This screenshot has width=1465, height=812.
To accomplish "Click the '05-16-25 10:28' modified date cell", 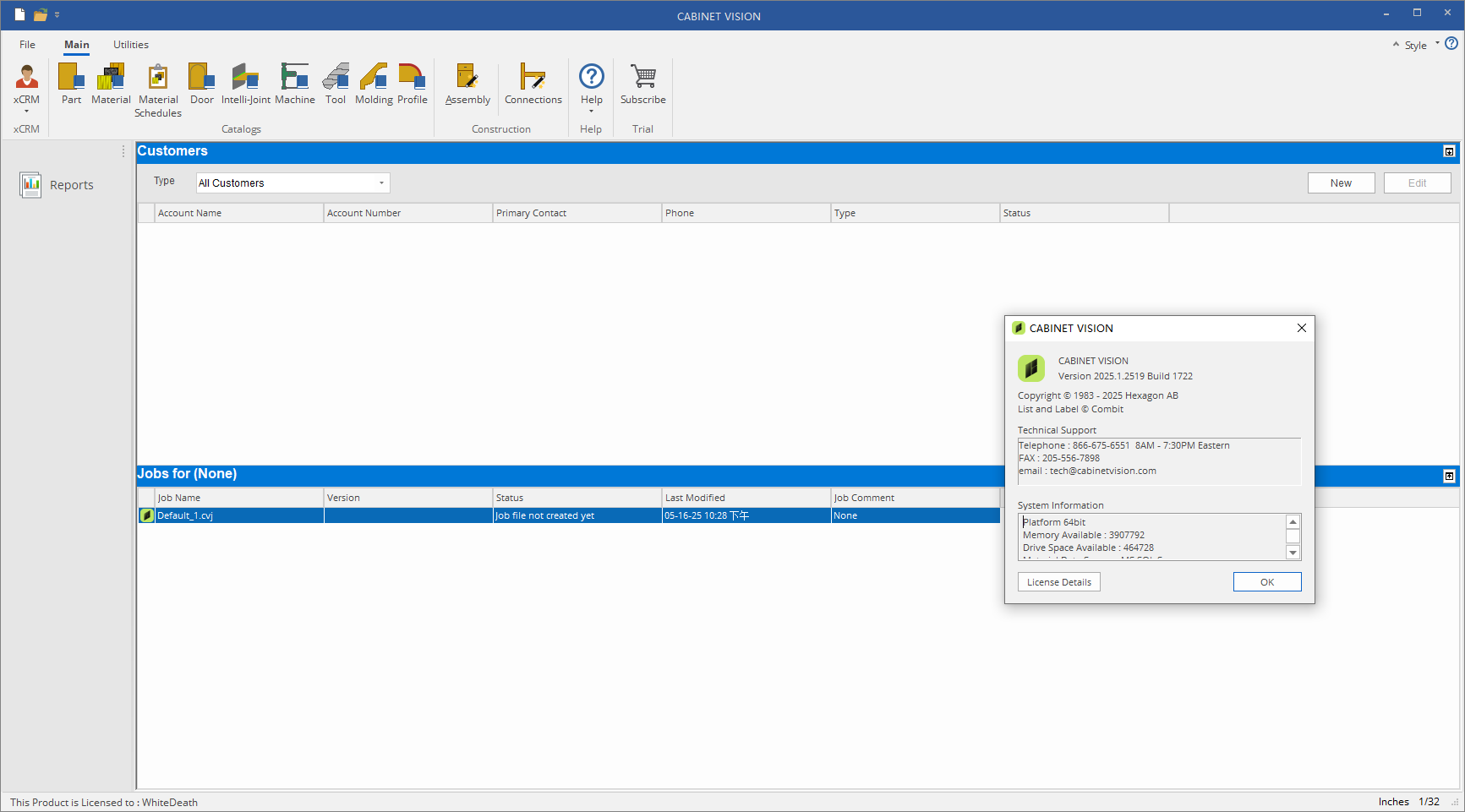I will coord(746,515).
